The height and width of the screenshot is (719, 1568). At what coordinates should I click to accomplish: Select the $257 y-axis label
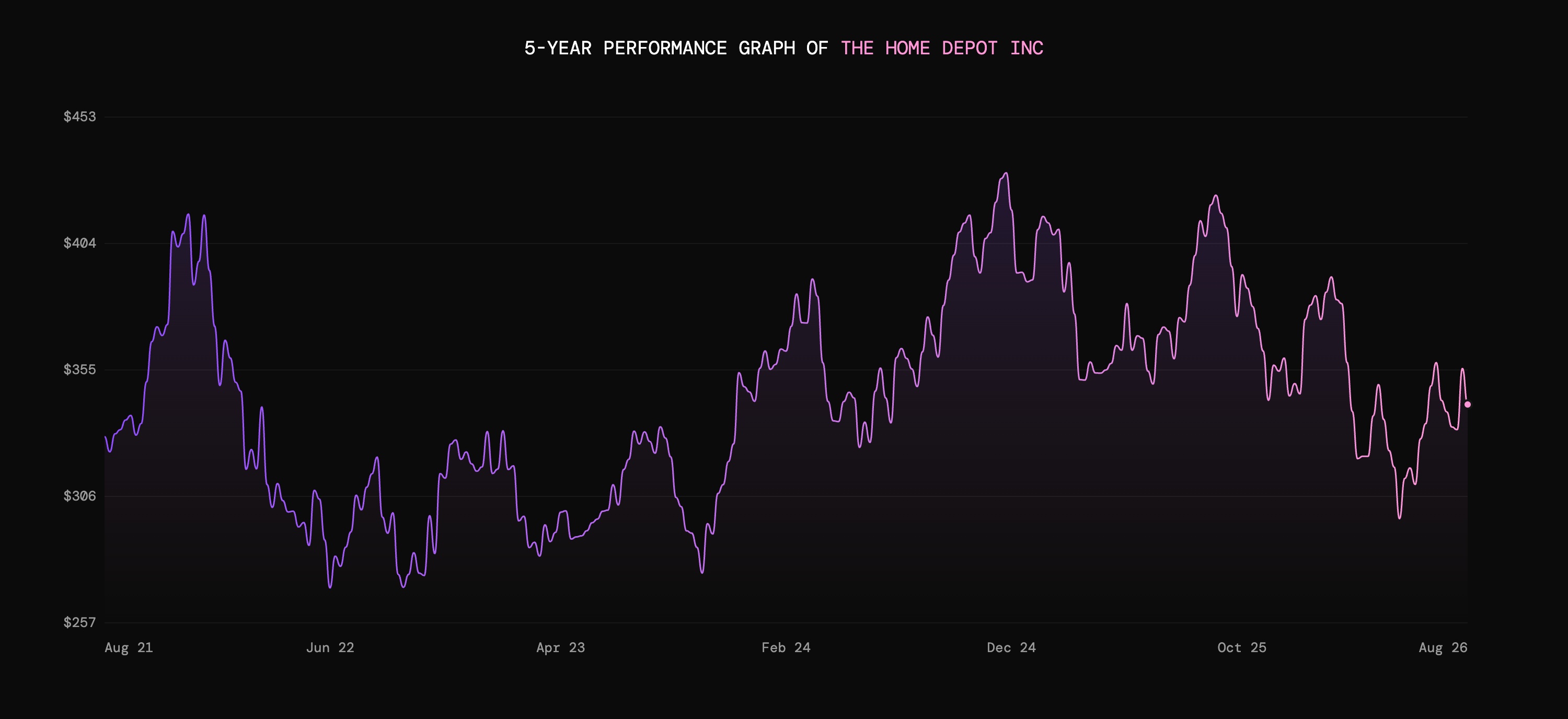click(80, 622)
